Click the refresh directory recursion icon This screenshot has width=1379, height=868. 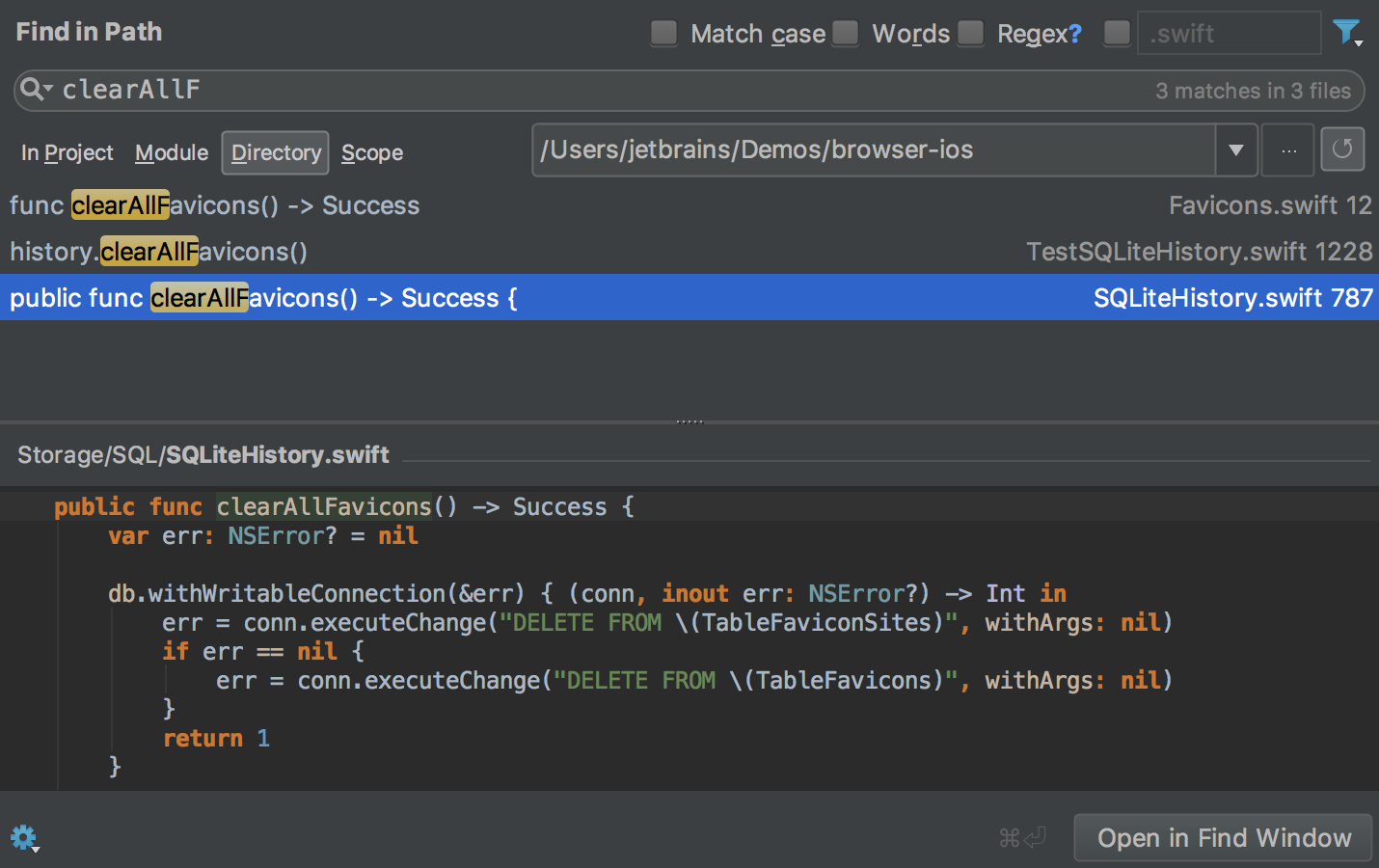pyautogui.click(x=1342, y=149)
